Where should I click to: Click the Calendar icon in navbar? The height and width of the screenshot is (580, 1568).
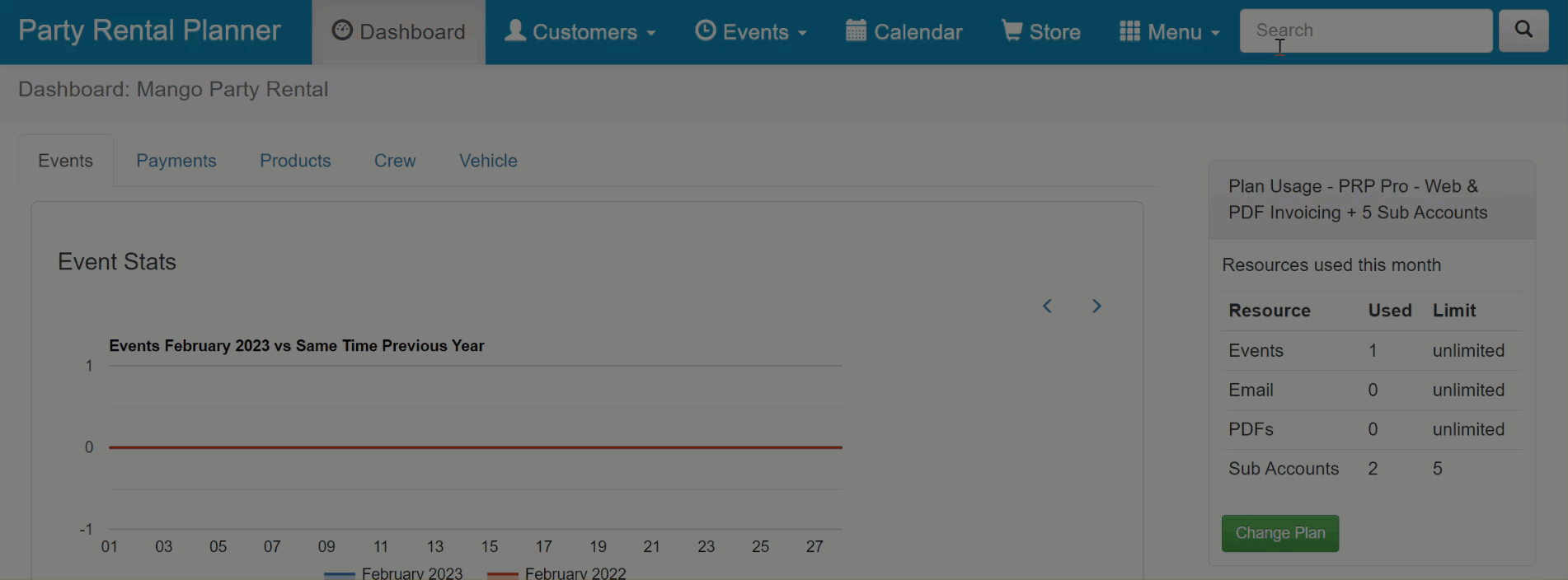point(856,30)
